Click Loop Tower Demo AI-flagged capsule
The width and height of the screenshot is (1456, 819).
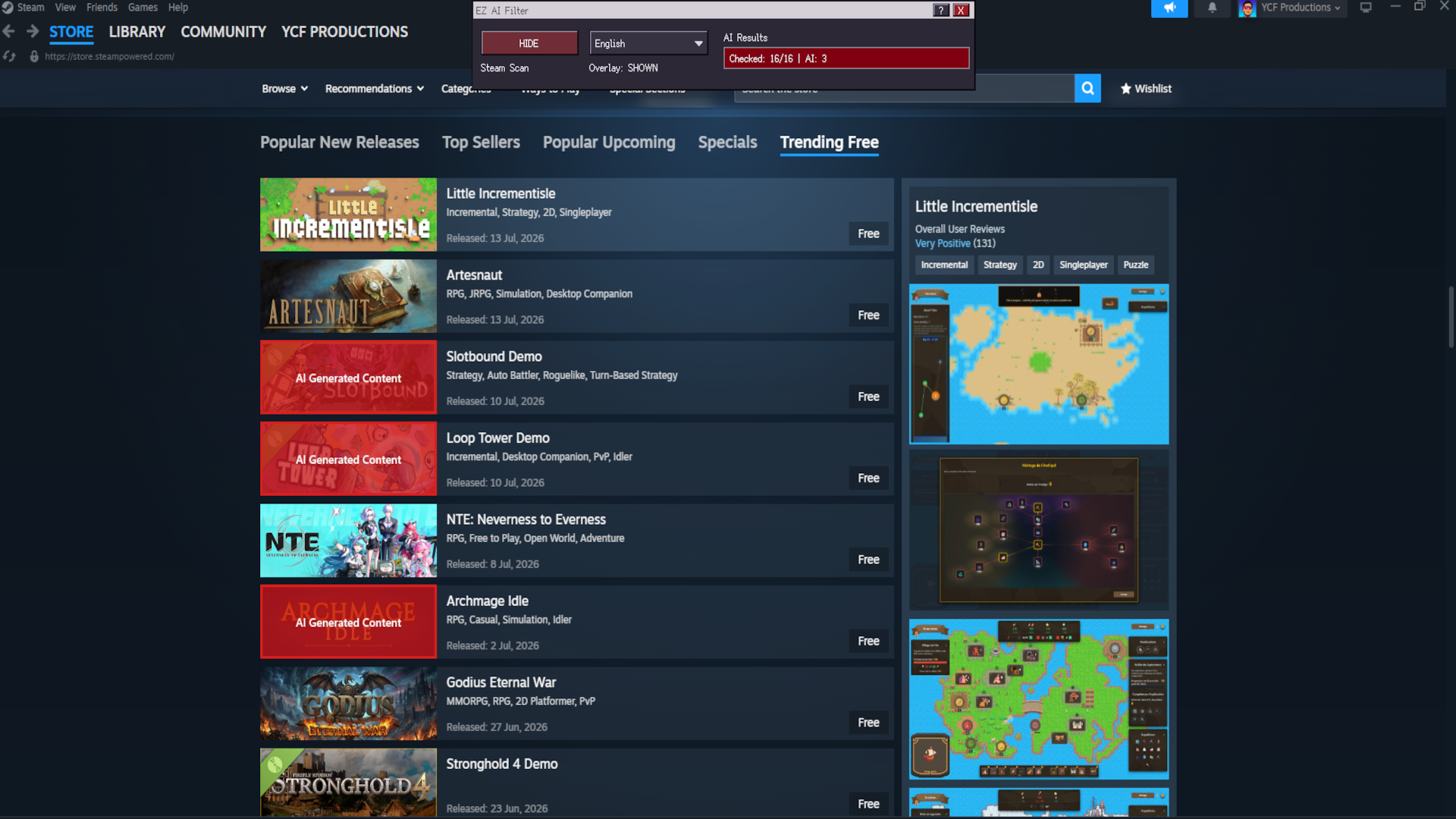click(349, 460)
